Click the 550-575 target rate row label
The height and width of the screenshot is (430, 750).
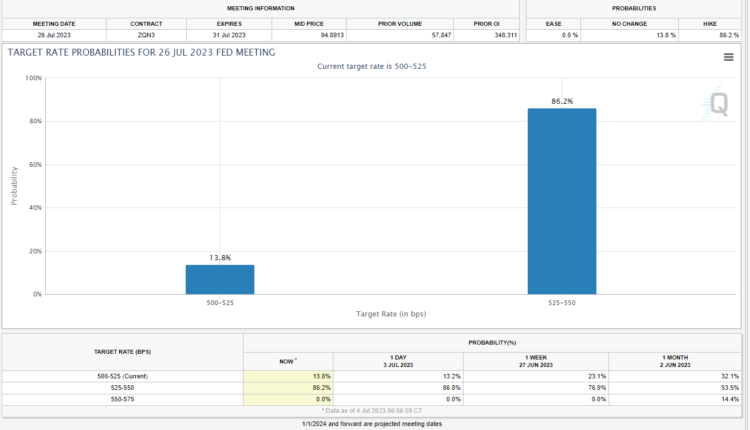click(x=122, y=398)
